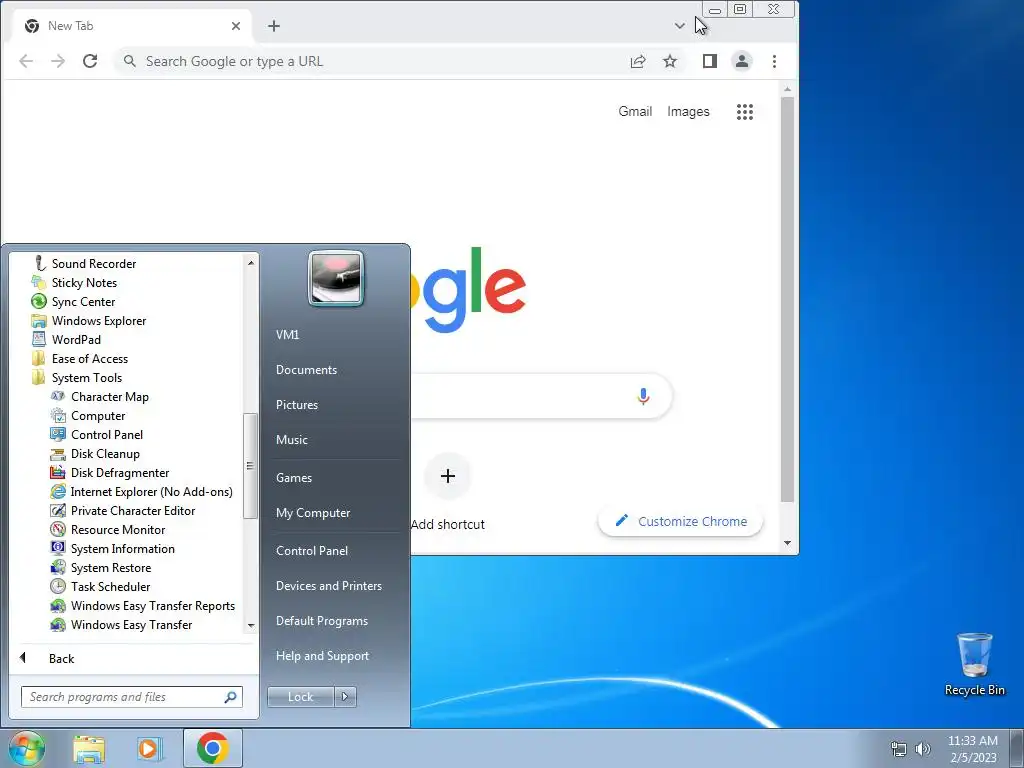Click the programs list scroll up arrow

pos(251,263)
